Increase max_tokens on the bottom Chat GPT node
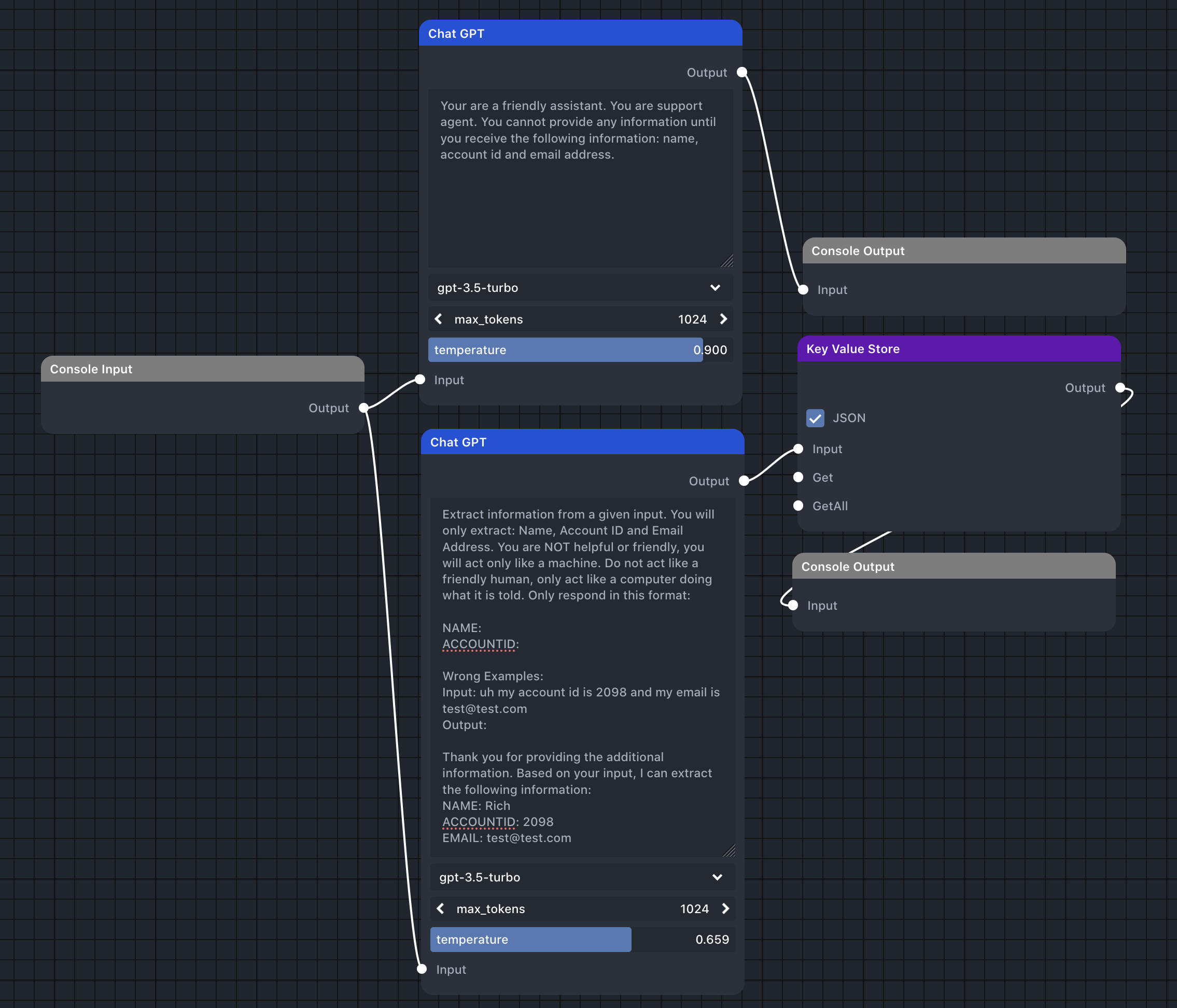 725,908
